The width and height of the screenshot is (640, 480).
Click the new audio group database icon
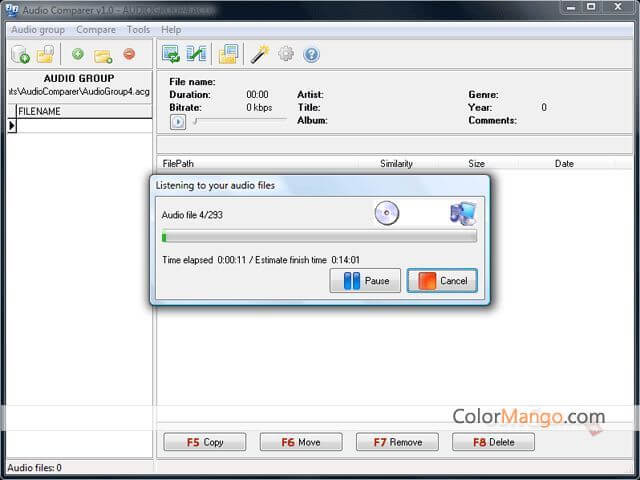(x=20, y=54)
